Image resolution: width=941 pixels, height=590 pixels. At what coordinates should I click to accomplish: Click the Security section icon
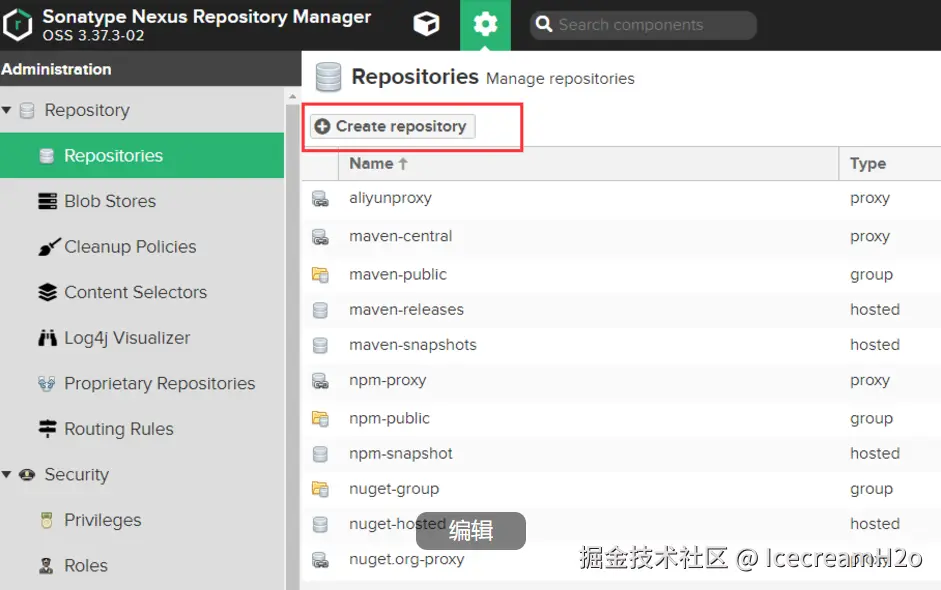[x=27, y=475]
